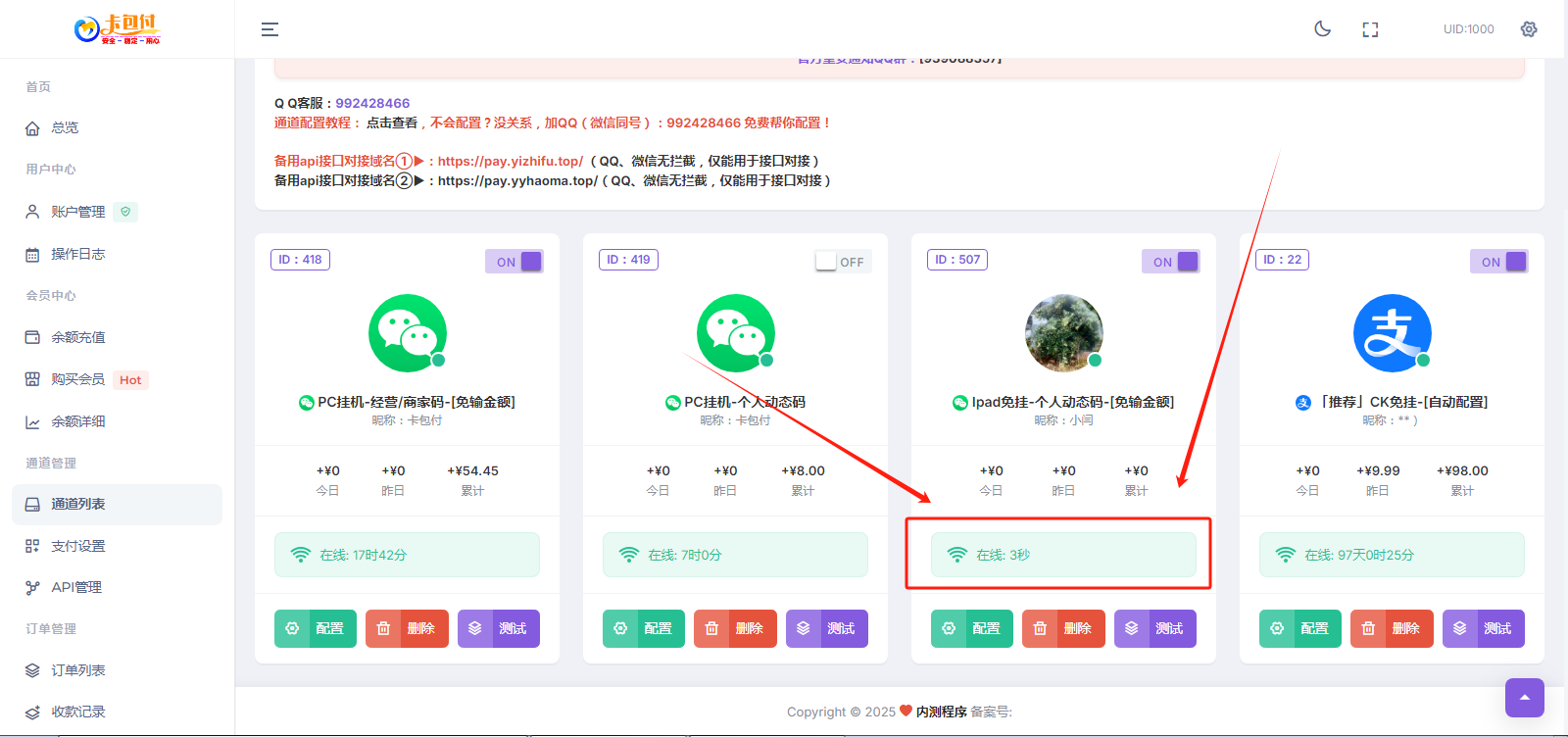The height and width of the screenshot is (737, 1568).
Task: Click 删除 button on channel 418
Action: click(x=407, y=628)
